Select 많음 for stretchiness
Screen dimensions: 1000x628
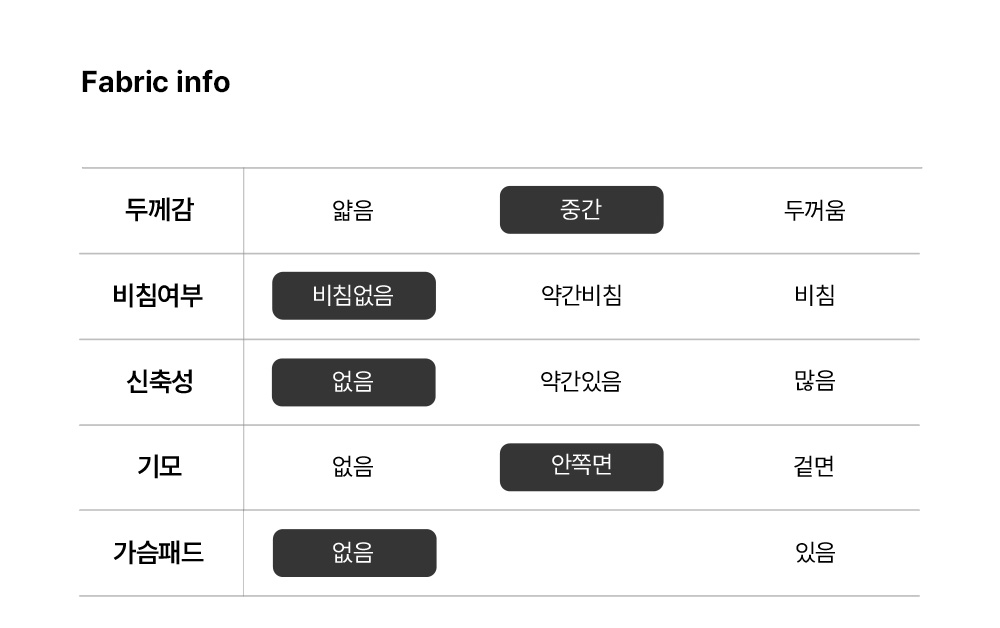pos(814,382)
